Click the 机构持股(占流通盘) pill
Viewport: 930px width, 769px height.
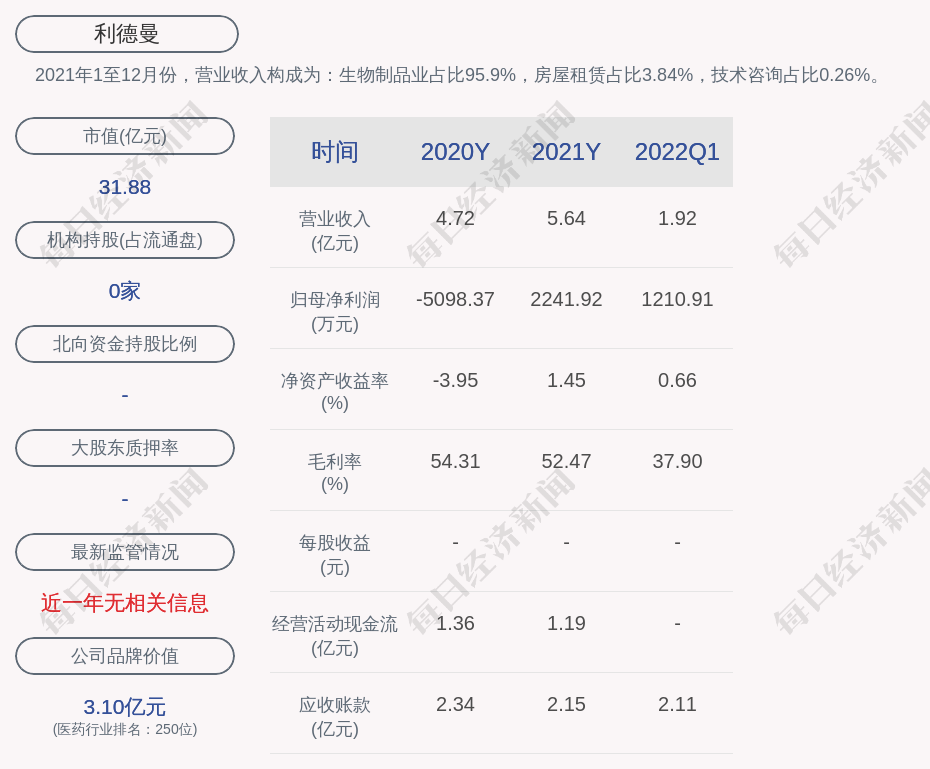click(x=125, y=240)
